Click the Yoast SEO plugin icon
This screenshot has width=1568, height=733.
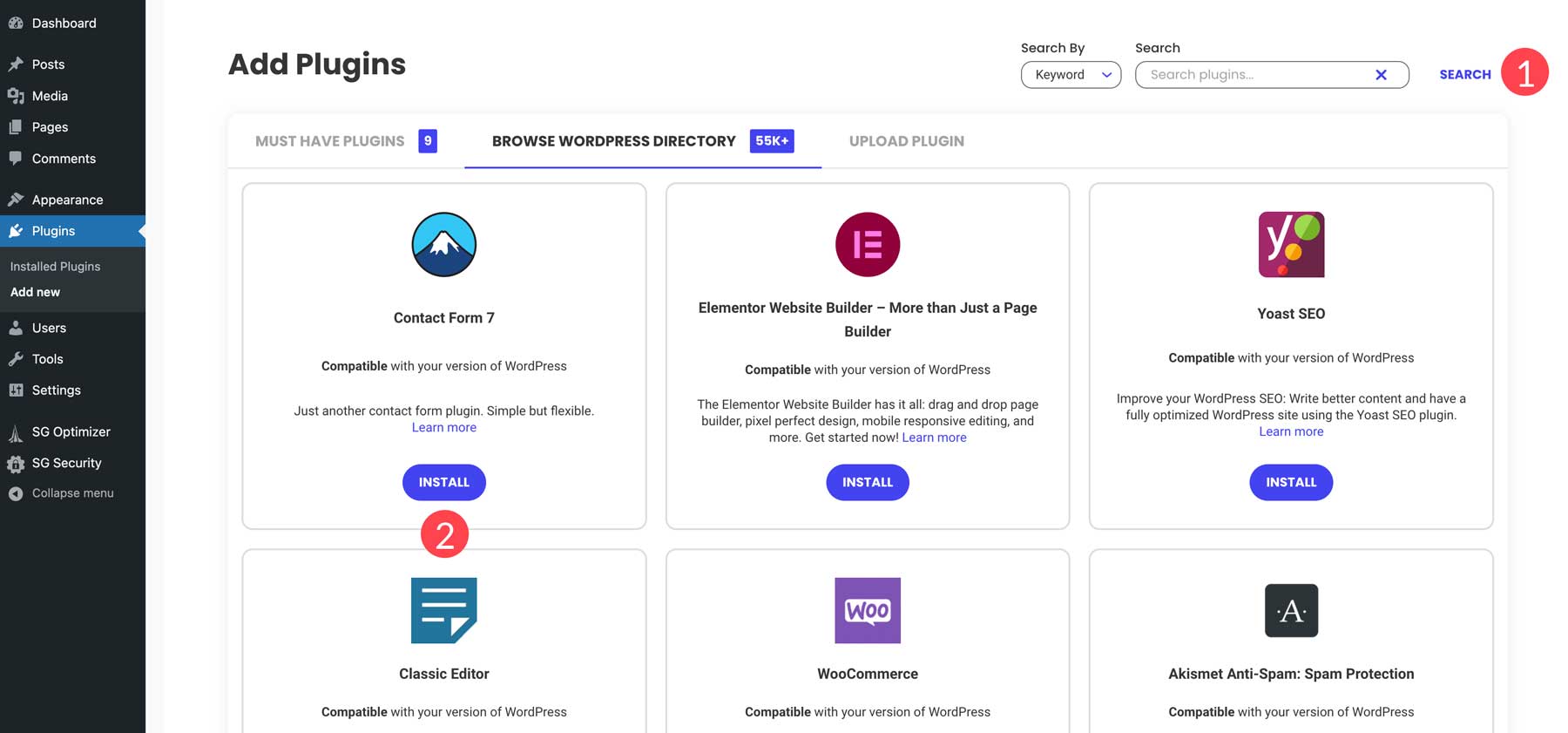pyautogui.click(x=1290, y=245)
